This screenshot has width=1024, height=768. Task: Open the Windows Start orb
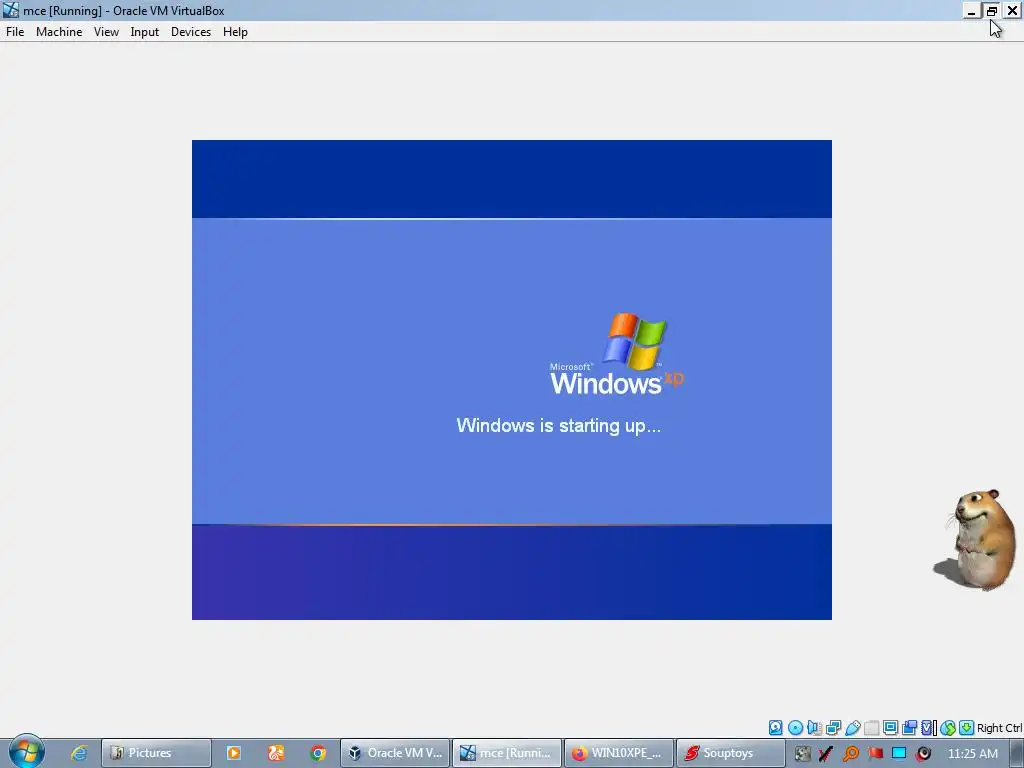pyautogui.click(x=26, y=752)
